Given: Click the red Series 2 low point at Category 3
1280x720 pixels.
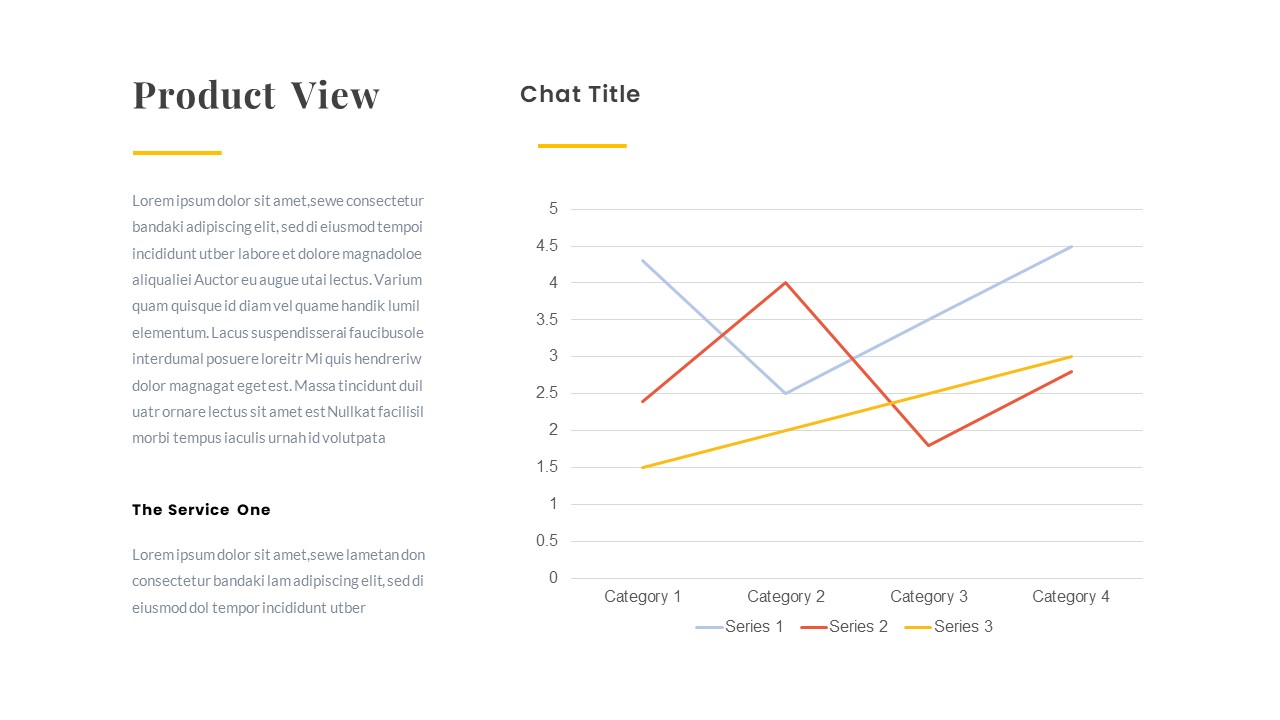Looking at the screenshot, I should (x=929, y=445).
